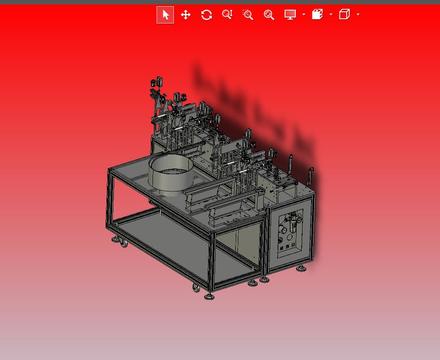Screen dimensions: 440x360
Task: Pick the Zoom area magnifier tool
Action: pyautogui.click(x=248, y=15)
